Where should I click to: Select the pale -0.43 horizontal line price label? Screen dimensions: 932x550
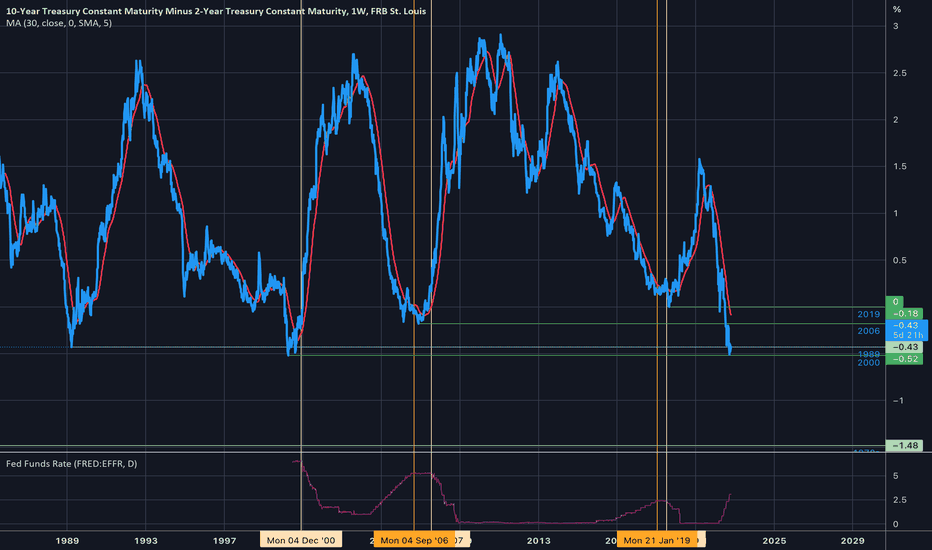click(904, 347)
